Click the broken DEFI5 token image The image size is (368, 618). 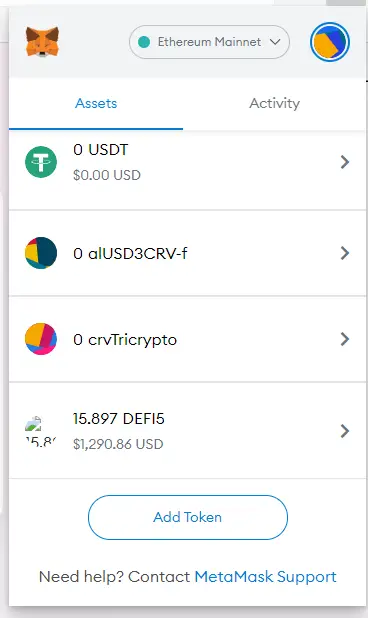(x=33, y=424)
